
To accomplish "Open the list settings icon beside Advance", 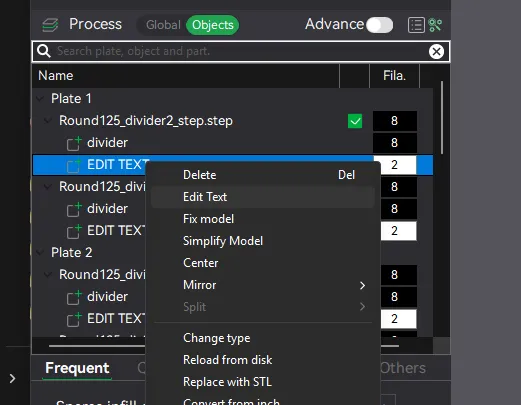I will [416, 25].
